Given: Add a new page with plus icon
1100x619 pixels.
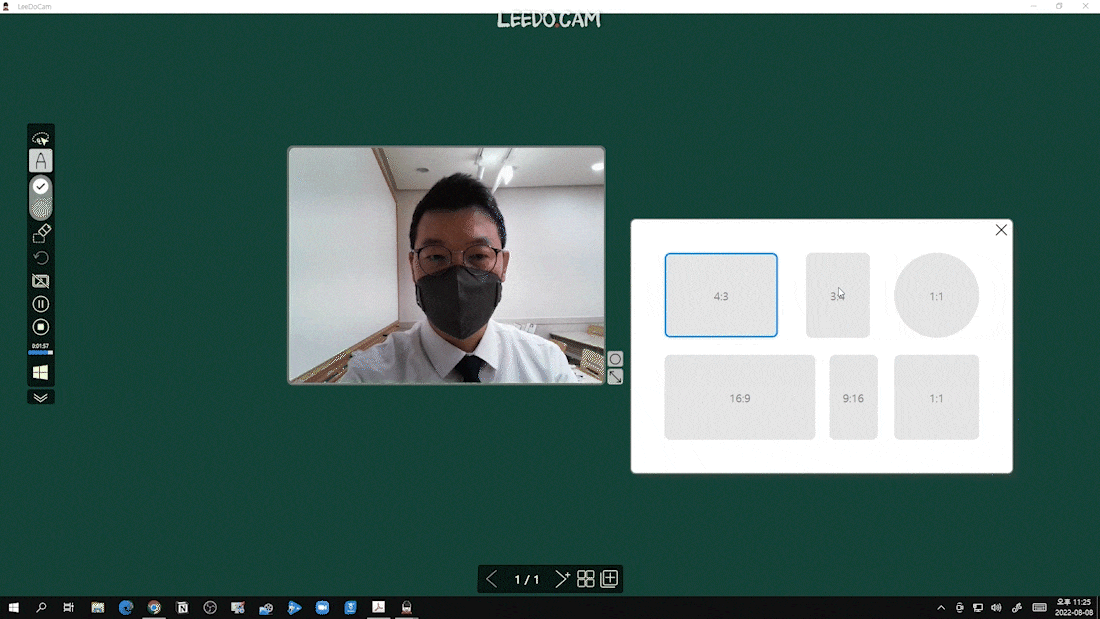Looking at the screenshot, I should click(x=609, y=579).
